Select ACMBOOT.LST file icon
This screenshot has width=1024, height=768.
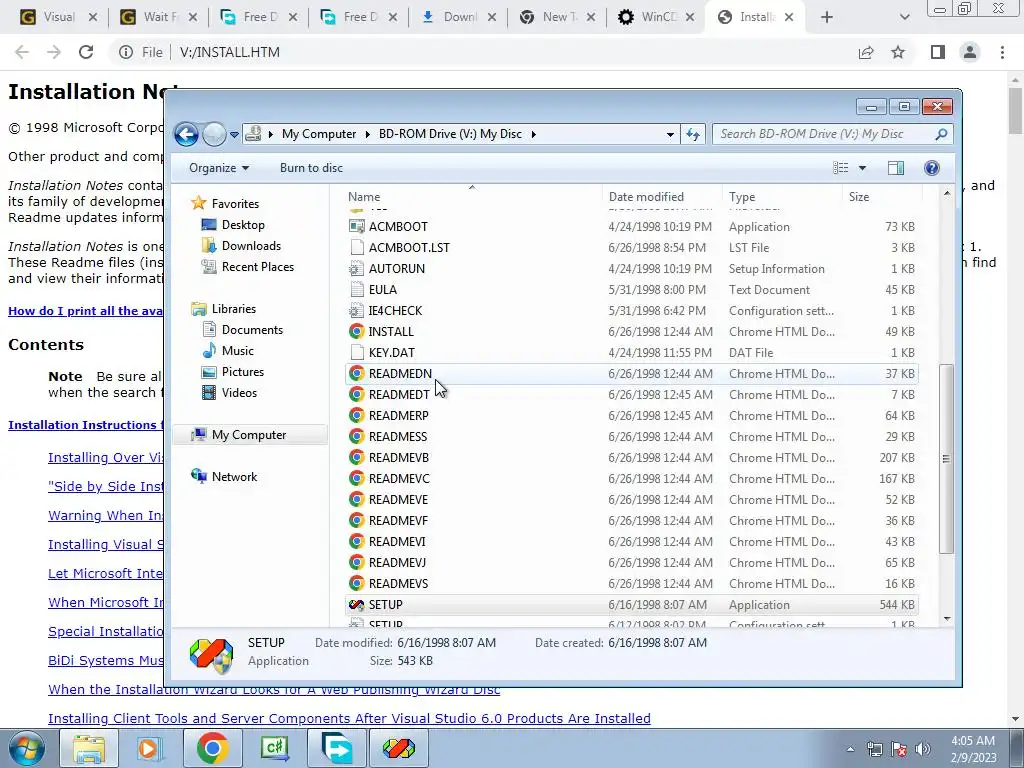click(357, 248)
